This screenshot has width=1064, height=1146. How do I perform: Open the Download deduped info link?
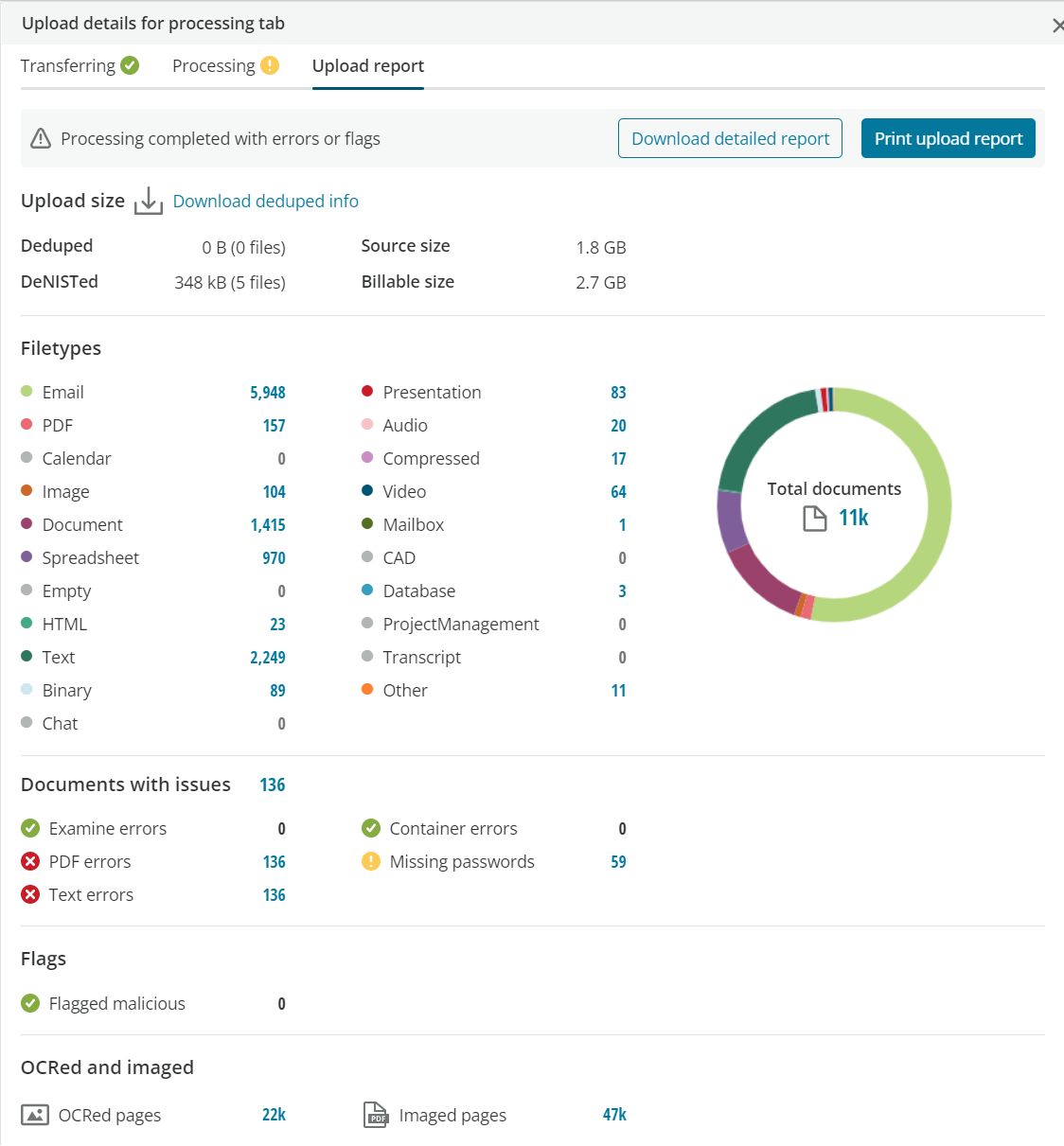coord(265,201)
